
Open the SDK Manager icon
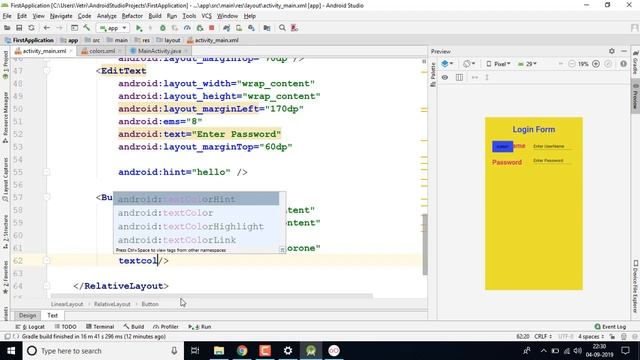pyautogui.click(x=251, y=28)
